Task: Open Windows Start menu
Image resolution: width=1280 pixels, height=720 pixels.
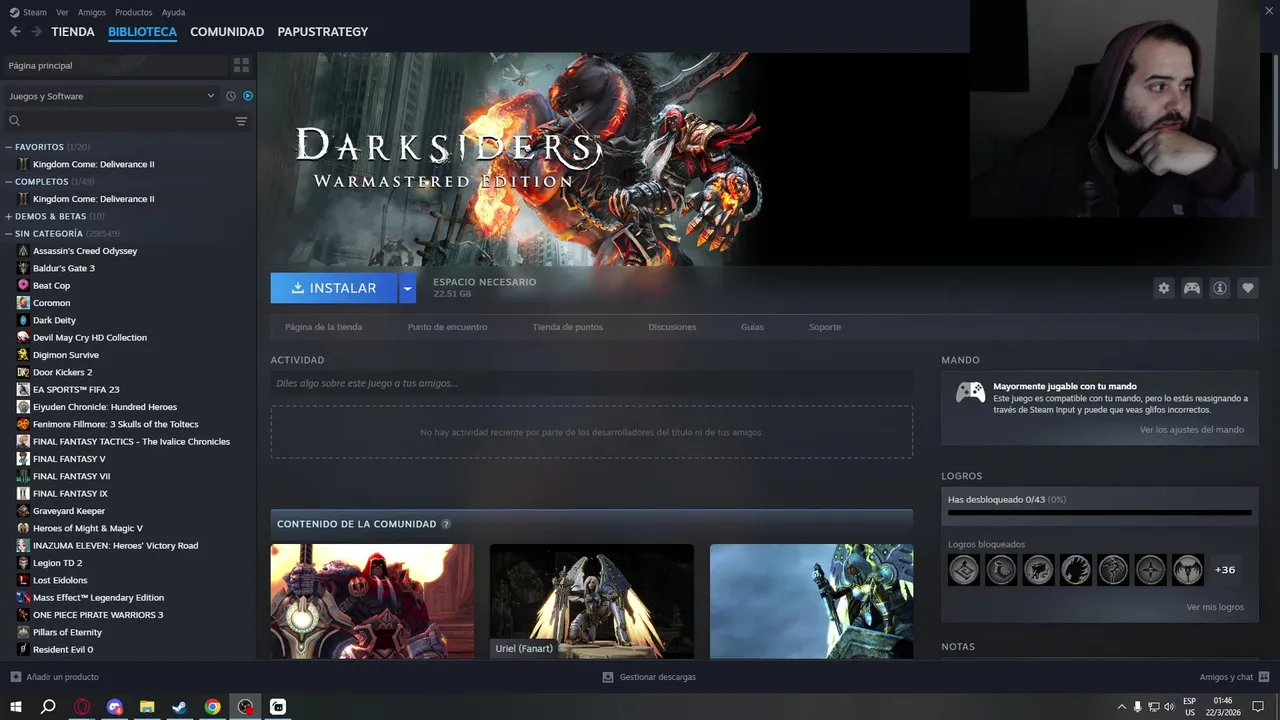Action: [16, 707]
